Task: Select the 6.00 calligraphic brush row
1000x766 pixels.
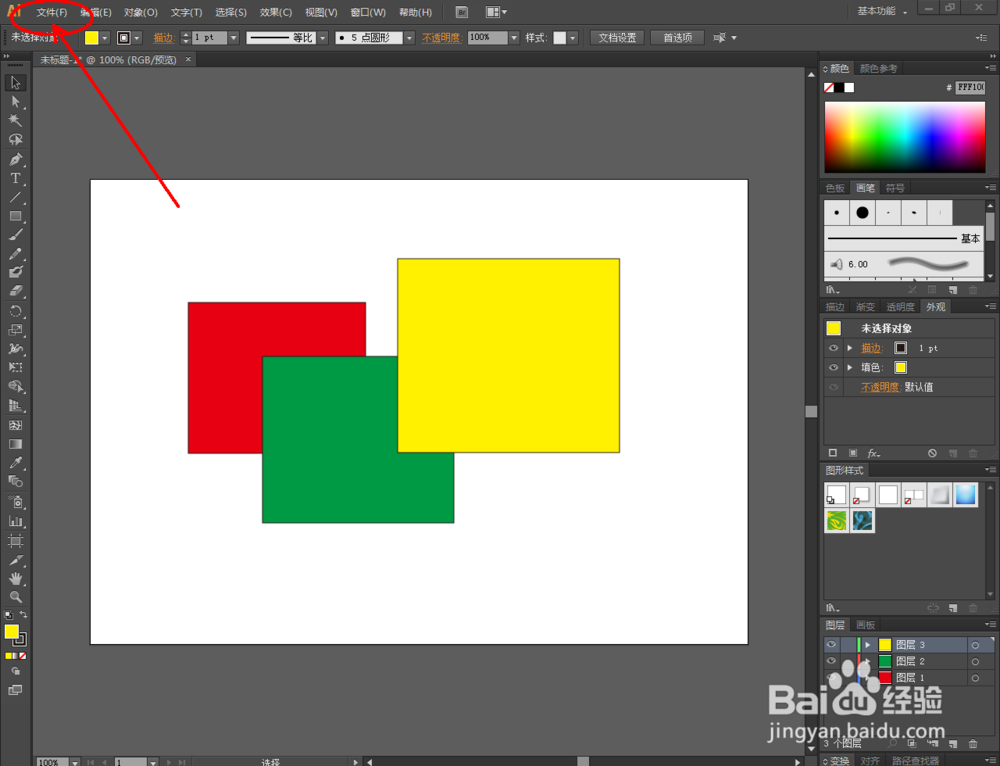Action: point(904,264)
